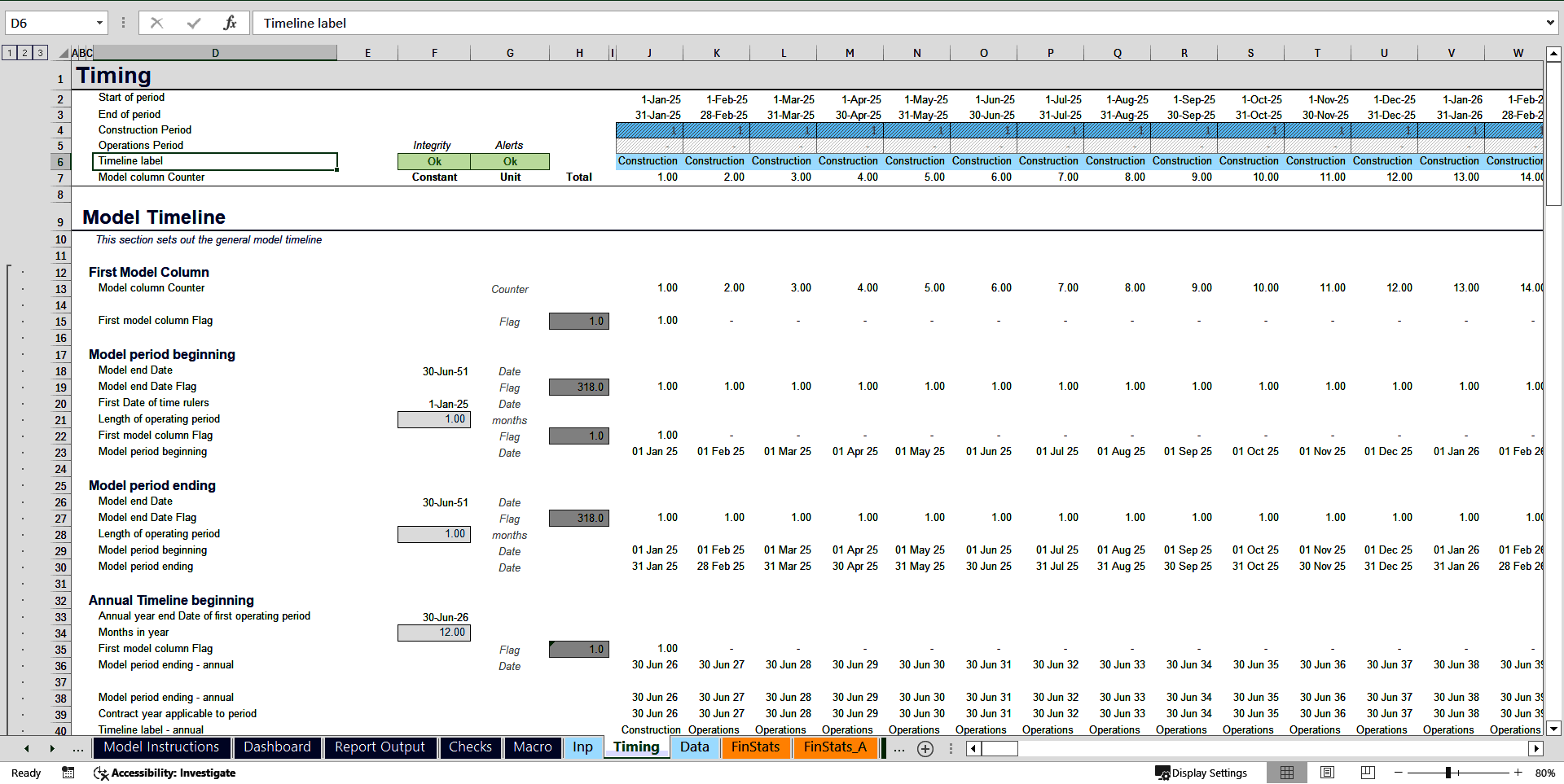
Task: Open the FinStats sheet tab
Action: click(x=755, y=747)
